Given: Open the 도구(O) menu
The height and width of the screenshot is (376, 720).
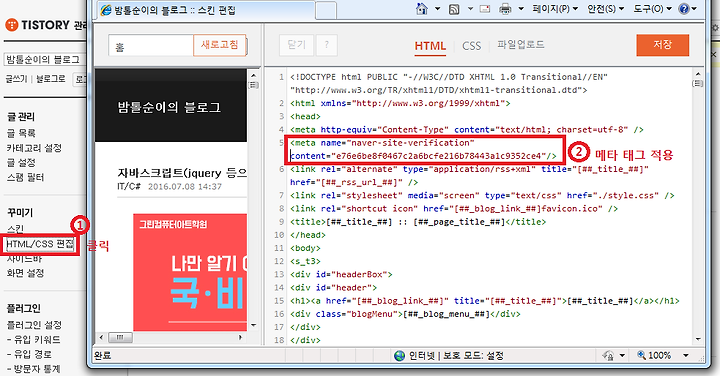Looking at the screenshot, I should 652,9.
